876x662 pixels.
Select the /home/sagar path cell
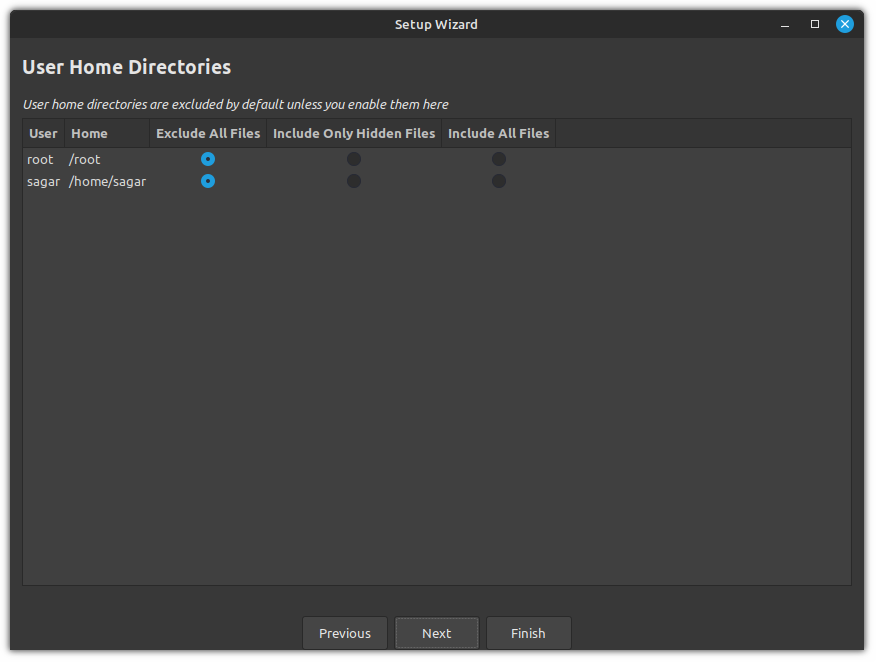[107, 182]
